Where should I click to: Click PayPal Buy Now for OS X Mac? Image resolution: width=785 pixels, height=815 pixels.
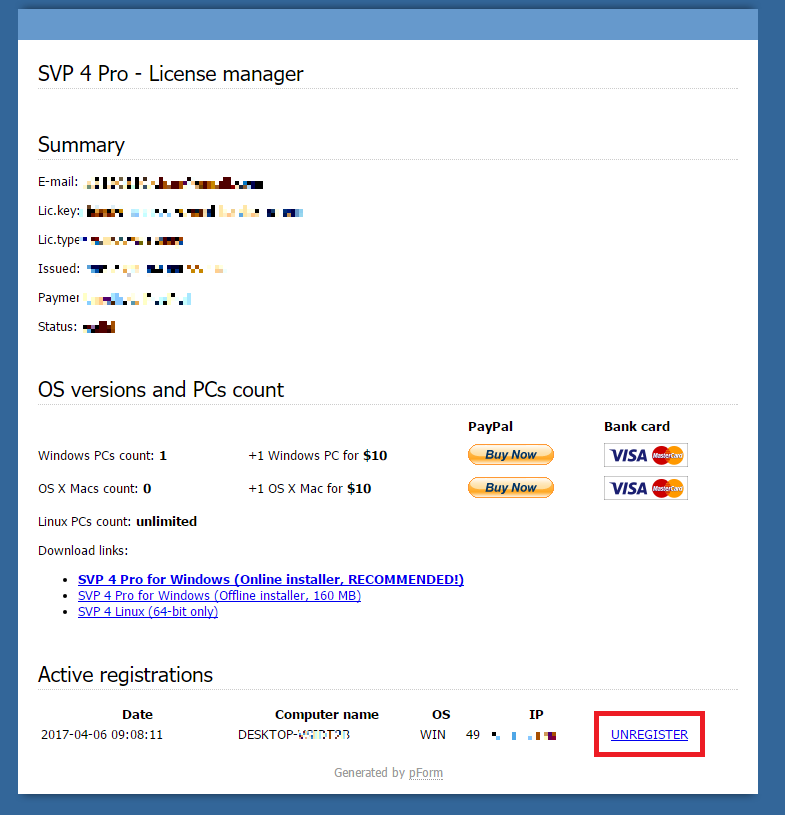tap(511, 488)
